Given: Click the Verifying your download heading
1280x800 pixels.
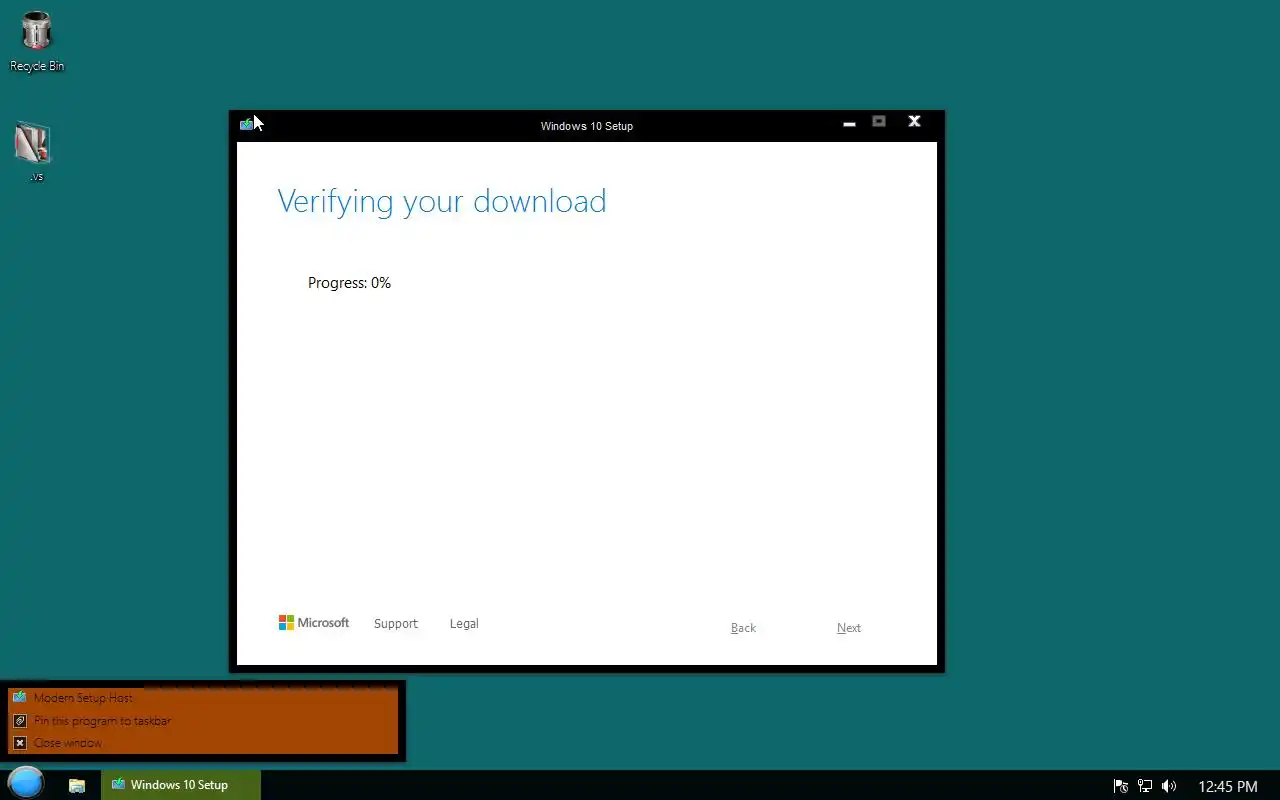Looking at the screenshot, I should (x=441, y=201).
